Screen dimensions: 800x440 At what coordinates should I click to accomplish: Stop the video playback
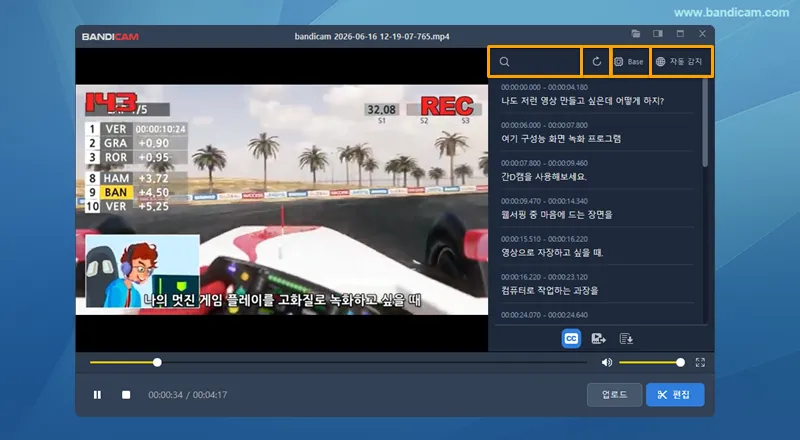pyautogui.click(x=126, y=395)
